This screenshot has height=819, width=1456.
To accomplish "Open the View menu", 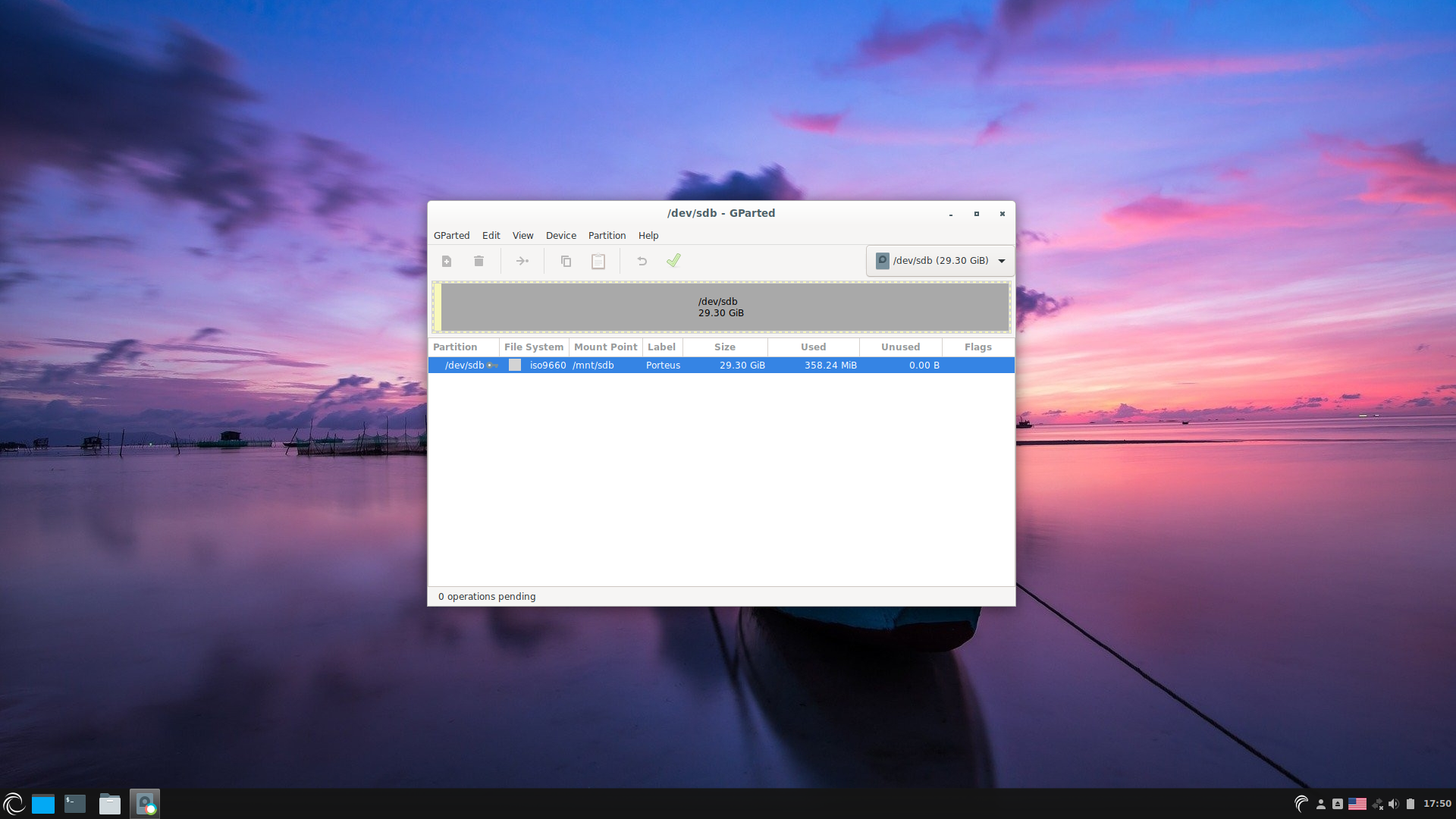I will pyautogui.click(x=522, y=235).
